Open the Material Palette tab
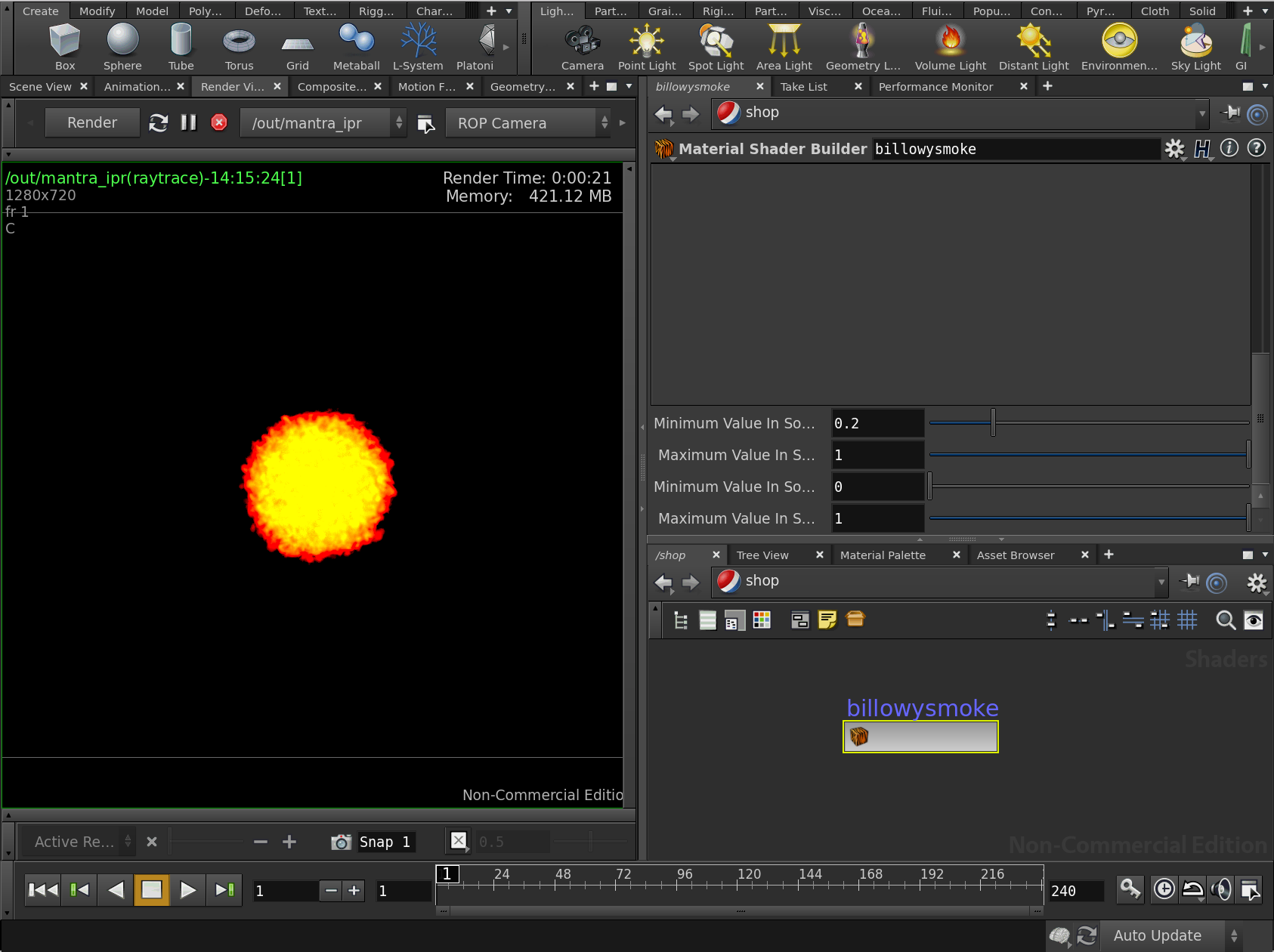This screenshot has width=1274, height=952. (x=883, y=555)
